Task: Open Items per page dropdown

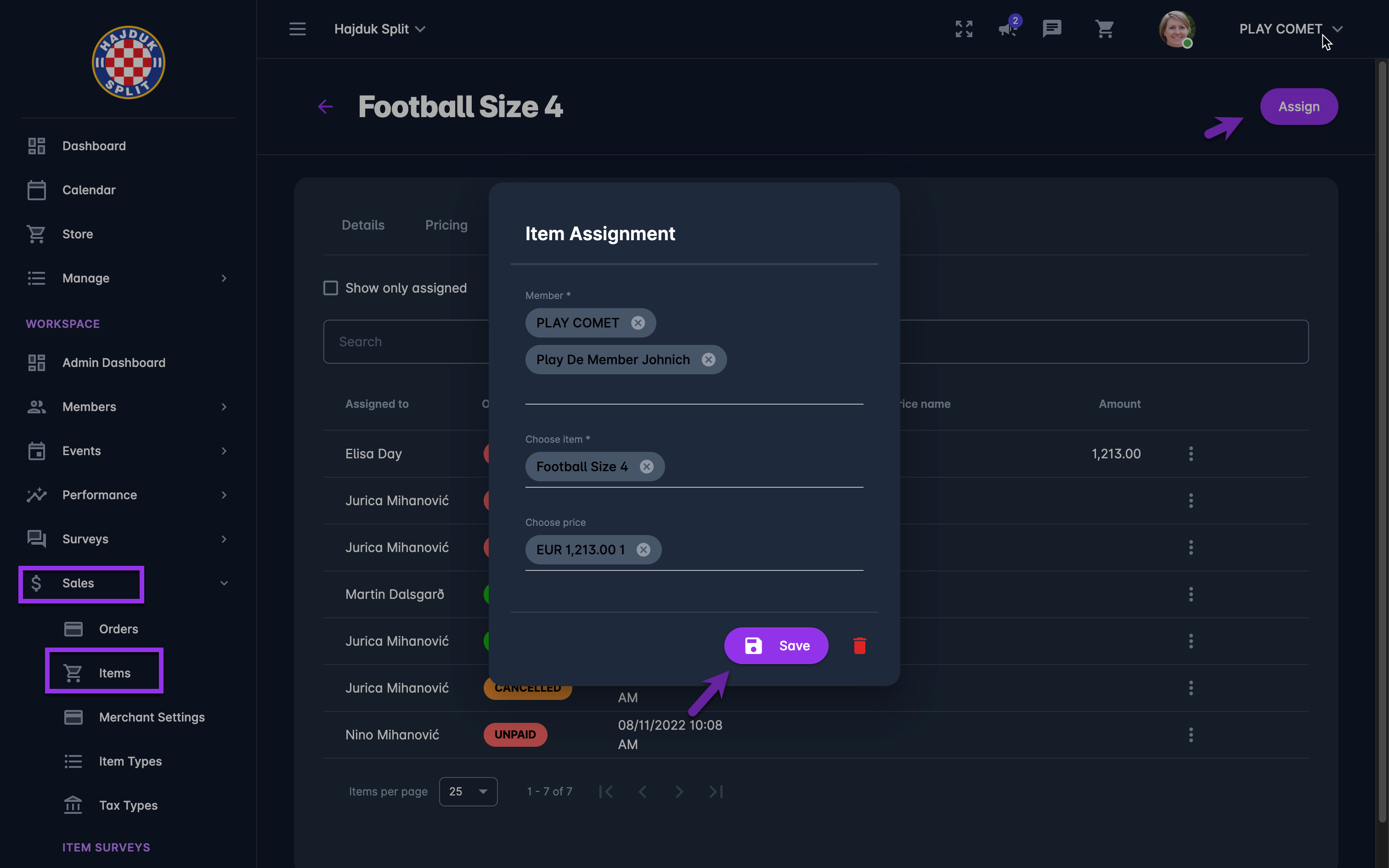Action: pos(468,792)
